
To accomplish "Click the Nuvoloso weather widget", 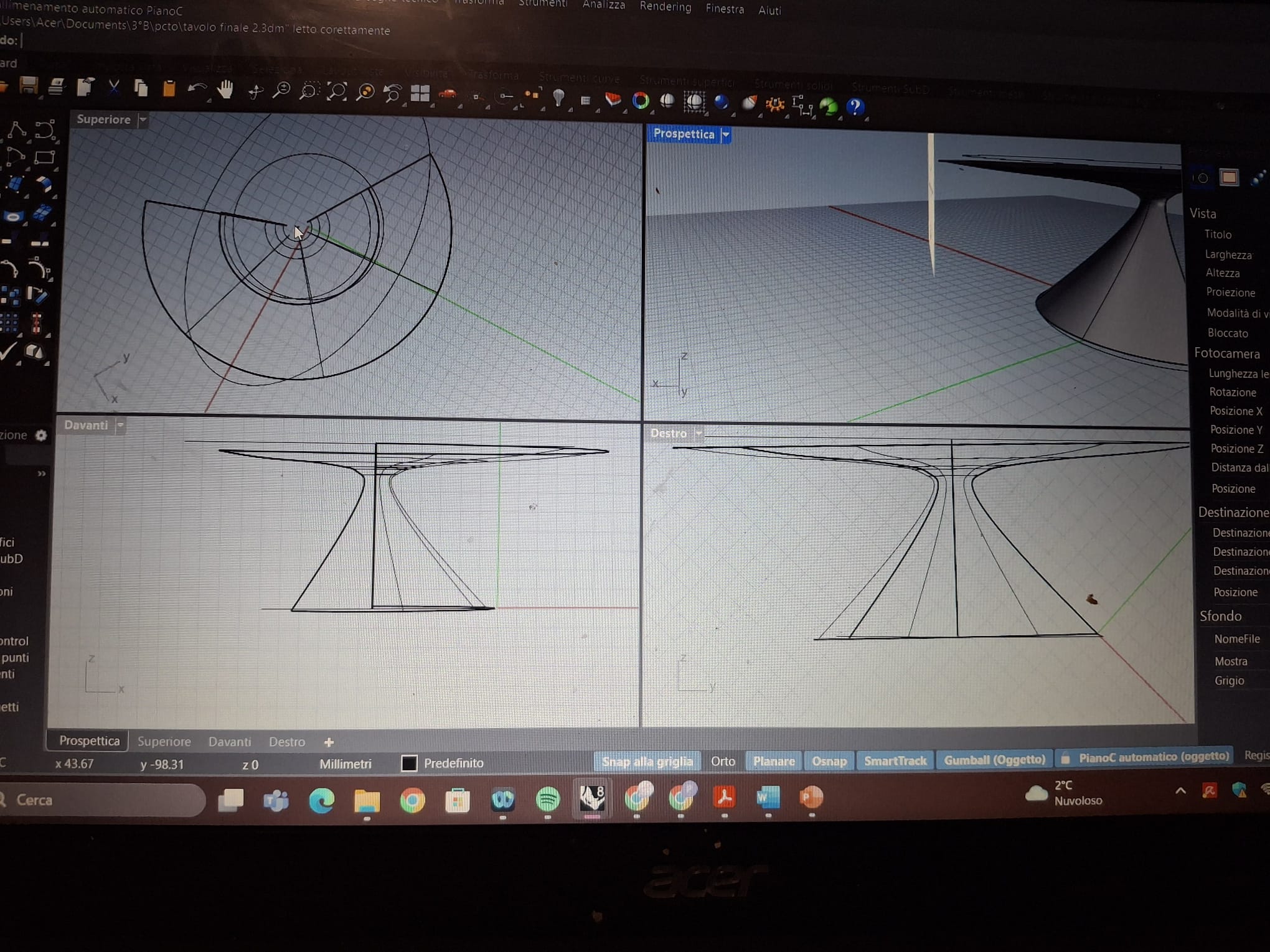I will 1065,793.
